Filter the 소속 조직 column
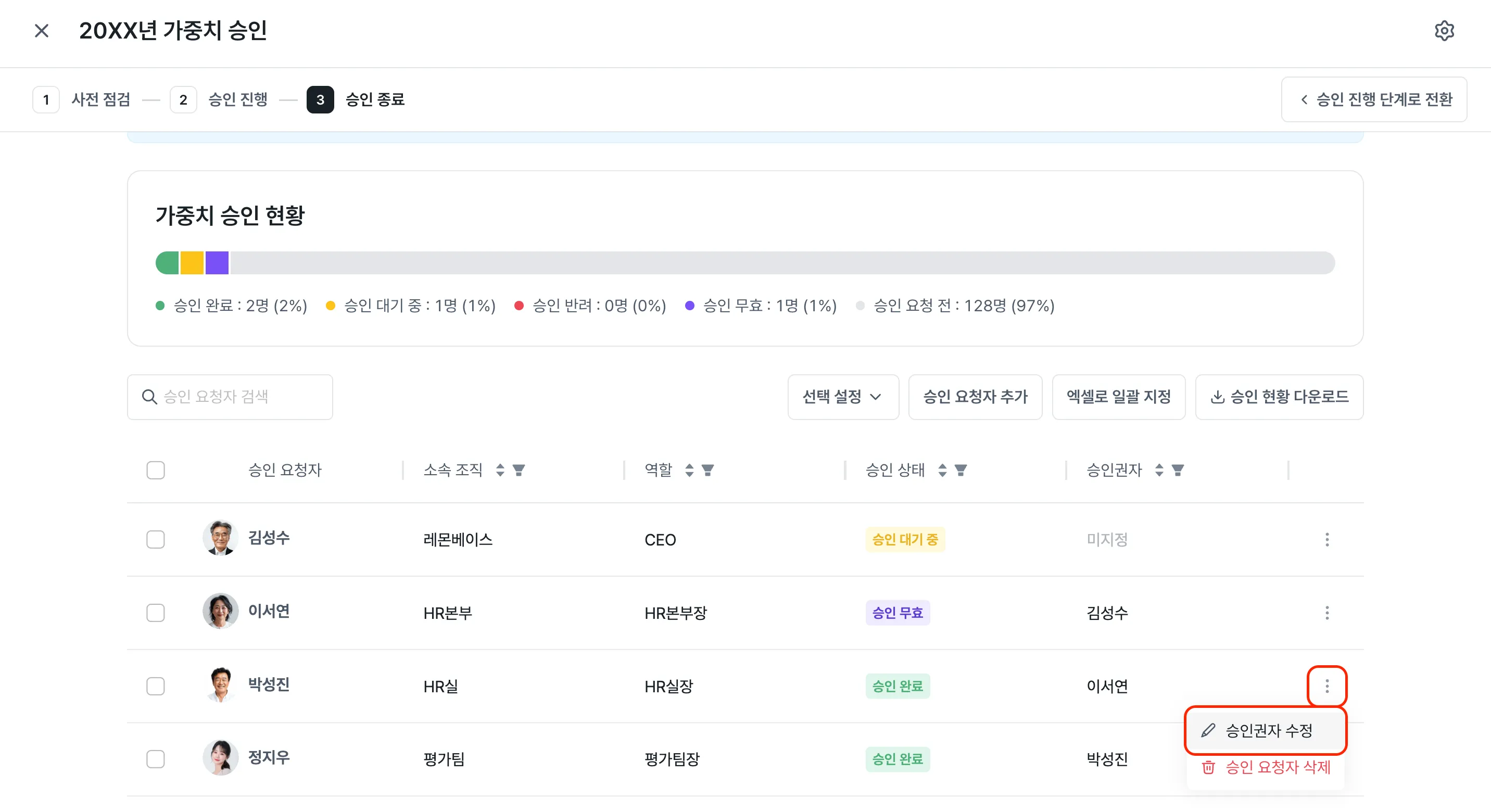Image resolution: width=1491 pixels, height=812 pixels. click(x=519, y=470)
